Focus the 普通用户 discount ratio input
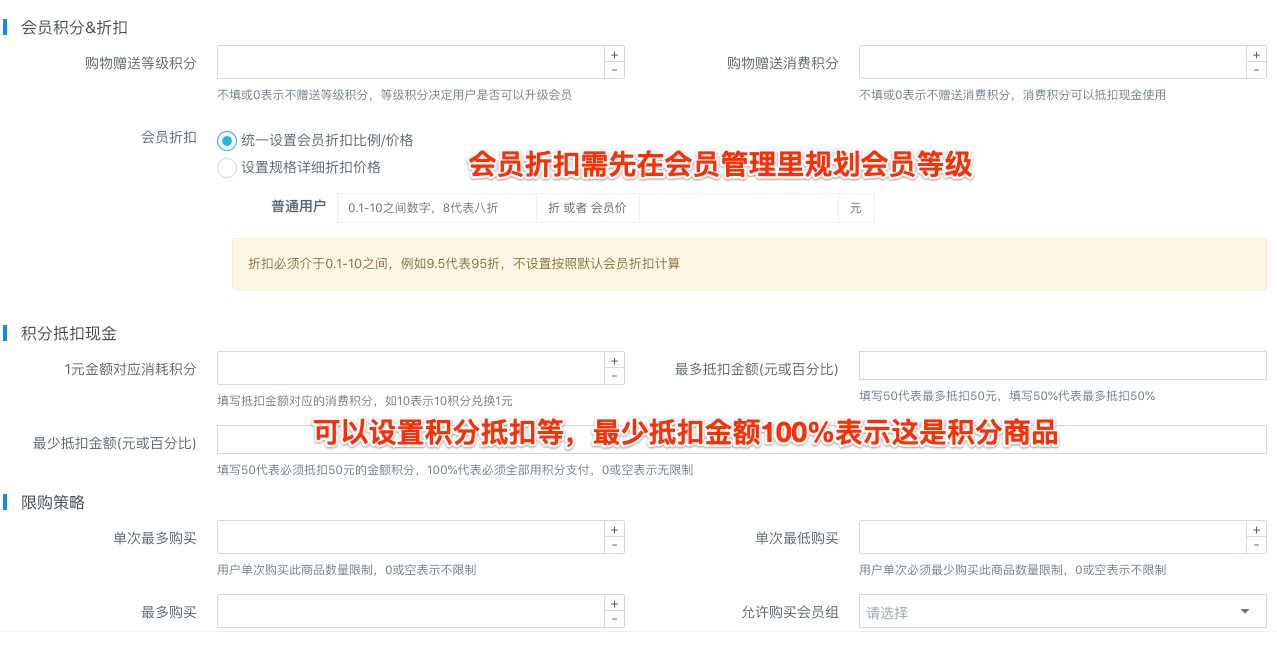 point(436,208)
